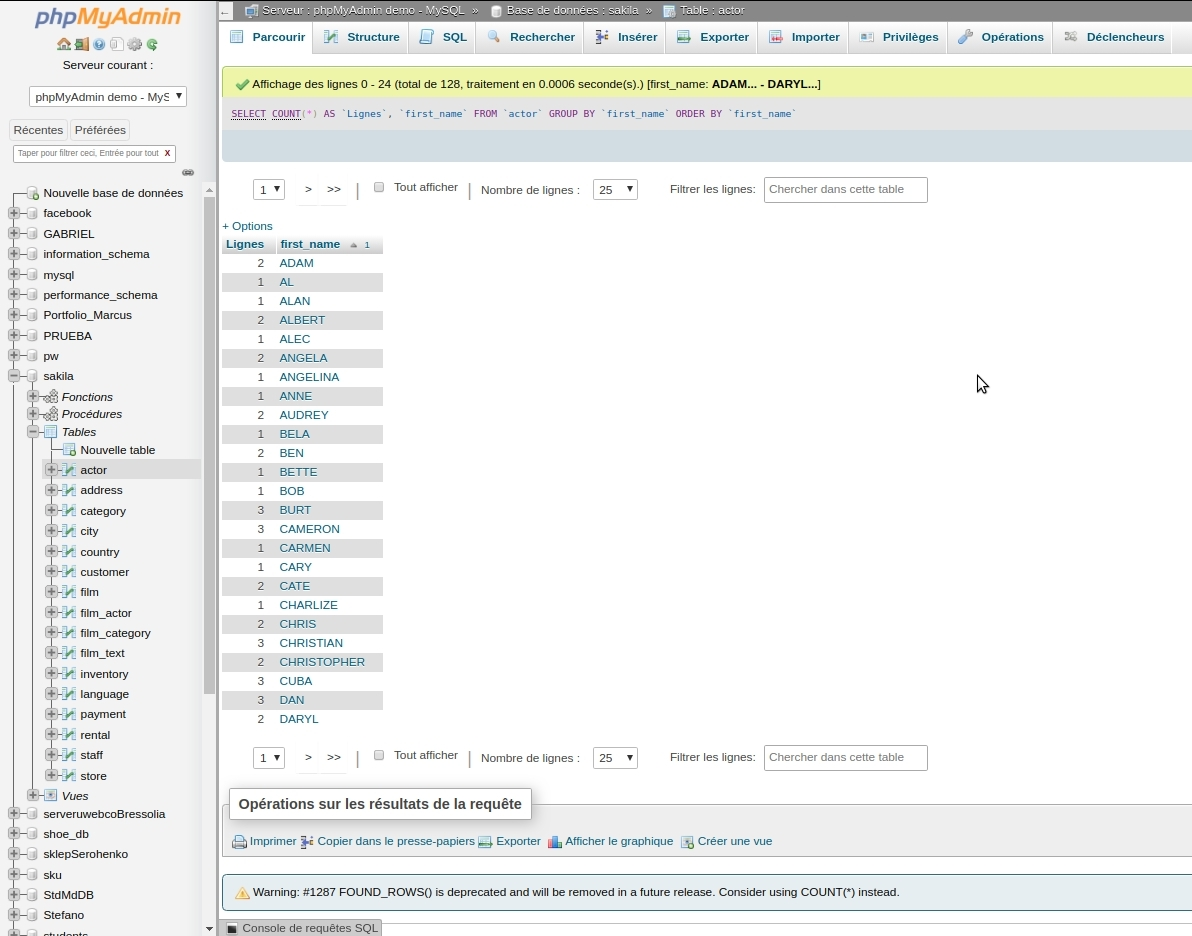The width and height of the screenshot is (1192, 936).
Task: Check Tout afficher below the results
Action: click(x=379, y=754)
